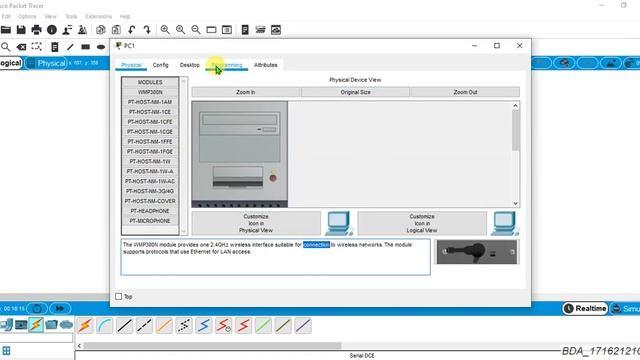The width and height of the screenshot is (640, 360).
Task: Click the power cycle devices round button
Action: (x=37, y=309)
